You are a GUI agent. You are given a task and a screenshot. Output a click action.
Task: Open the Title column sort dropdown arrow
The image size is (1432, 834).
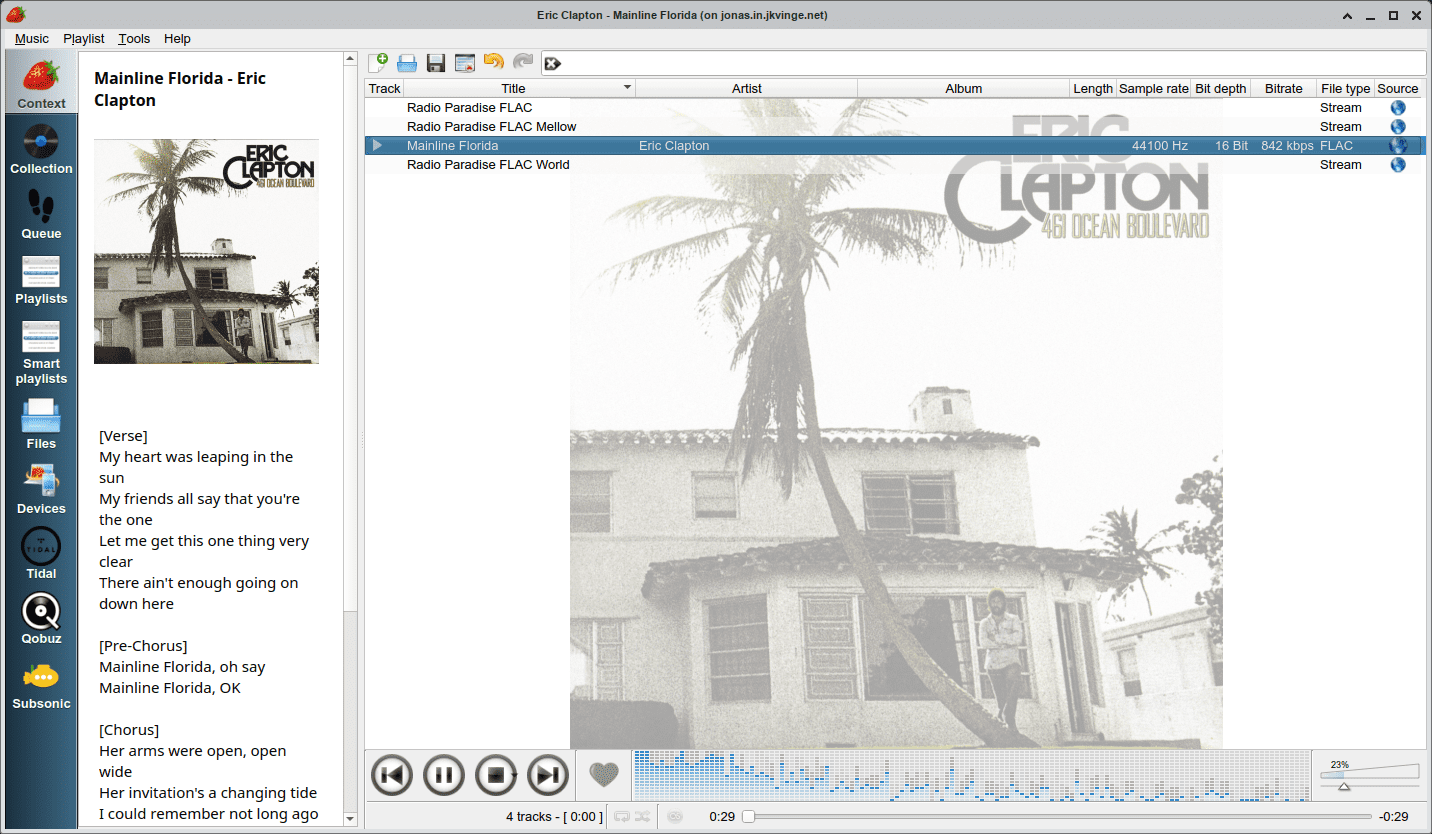click(628, 88)
